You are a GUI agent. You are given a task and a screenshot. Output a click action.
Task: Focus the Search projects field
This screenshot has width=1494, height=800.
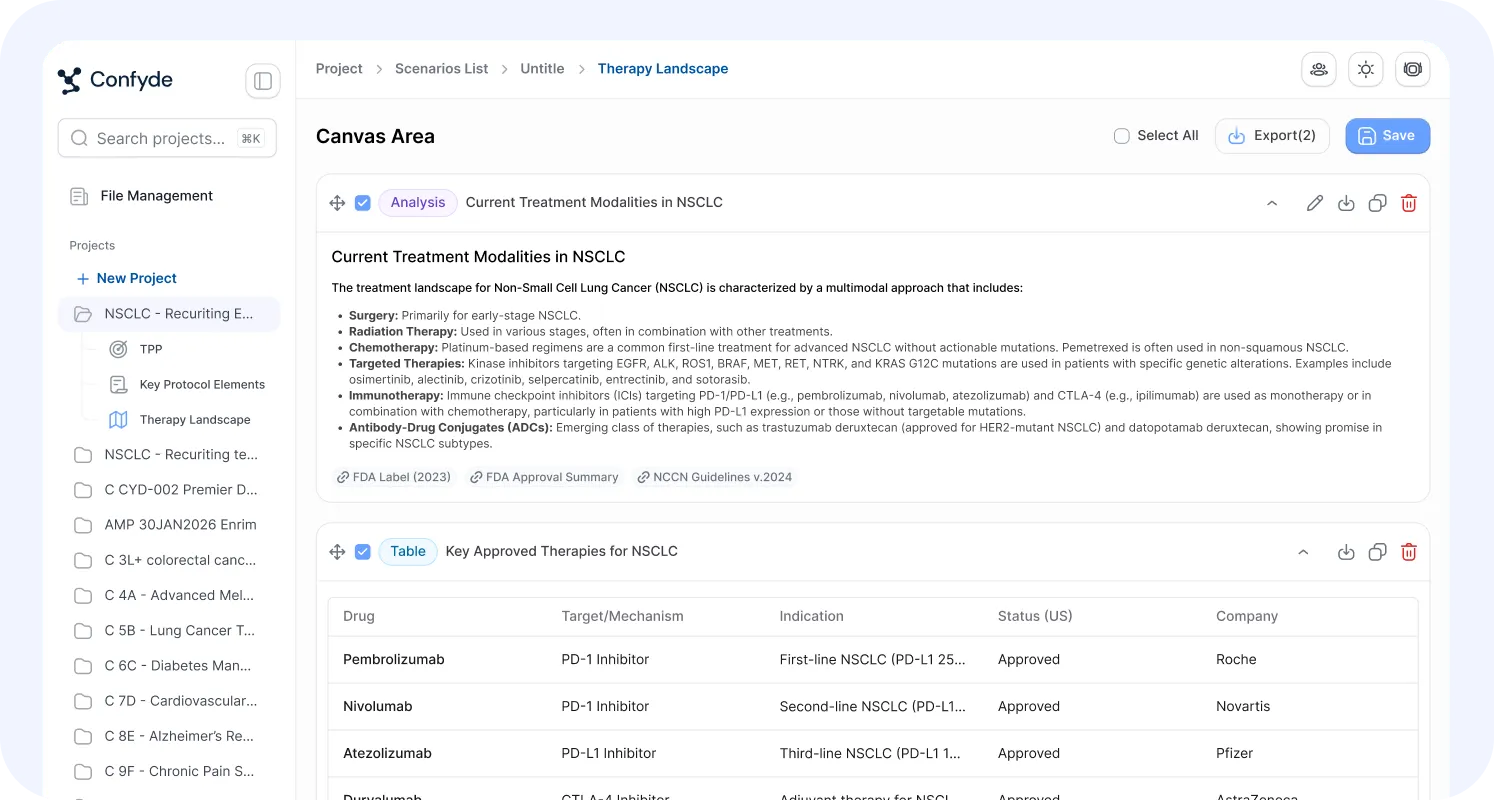[167, 139]
